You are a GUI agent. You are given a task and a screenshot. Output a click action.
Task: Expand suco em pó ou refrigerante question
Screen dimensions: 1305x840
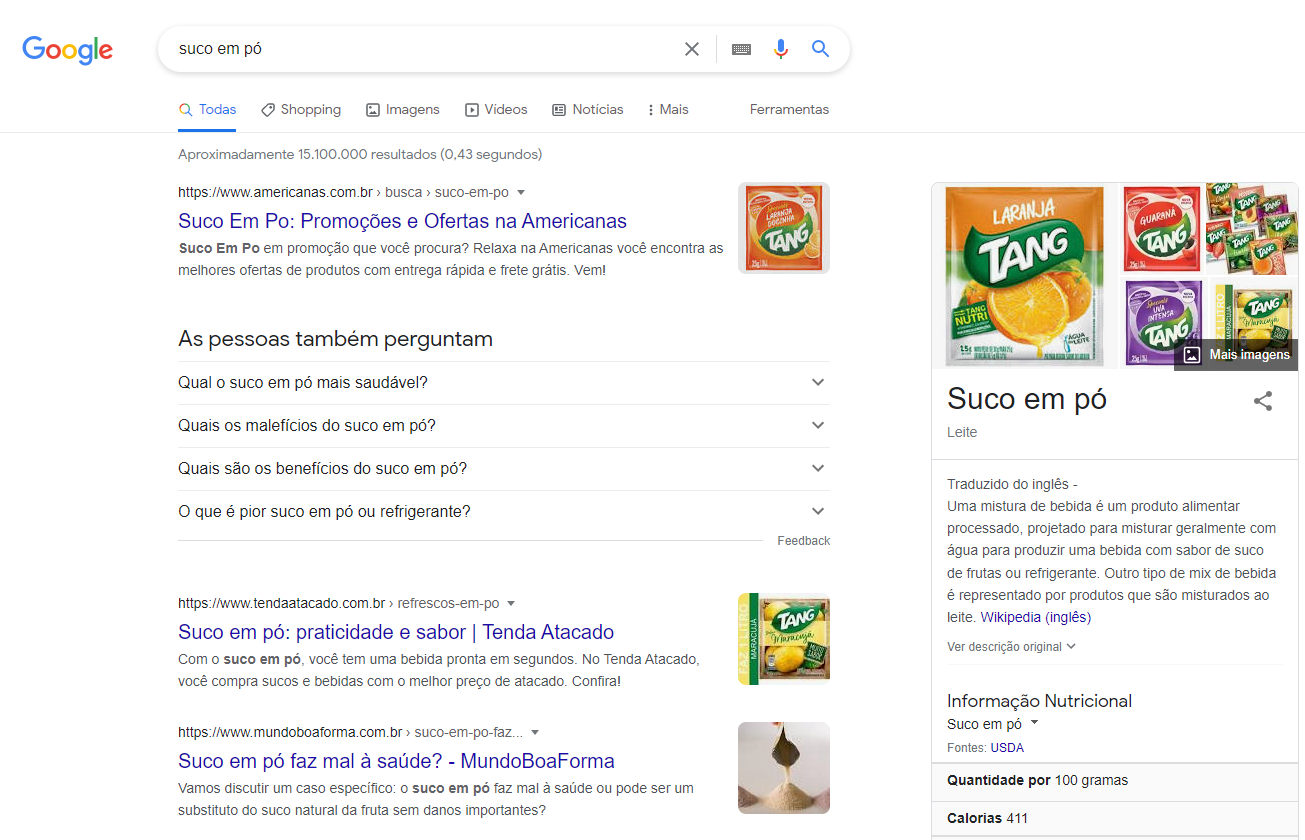tap(504, 512)
